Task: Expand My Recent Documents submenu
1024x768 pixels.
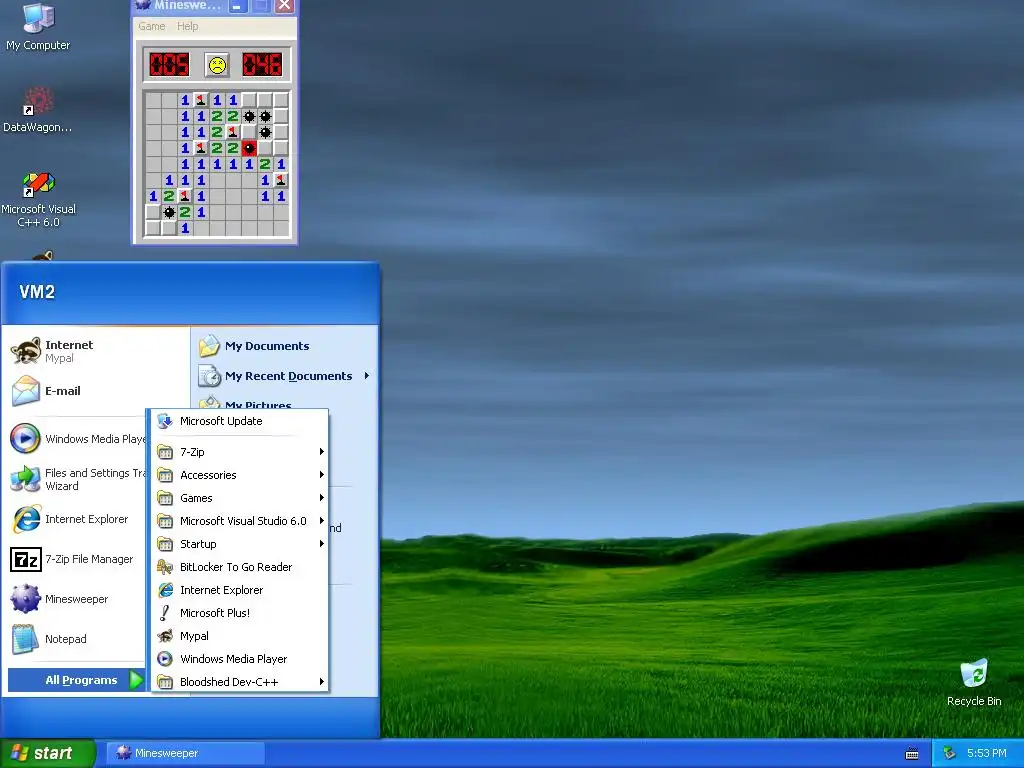Action: tap(283, 376)
